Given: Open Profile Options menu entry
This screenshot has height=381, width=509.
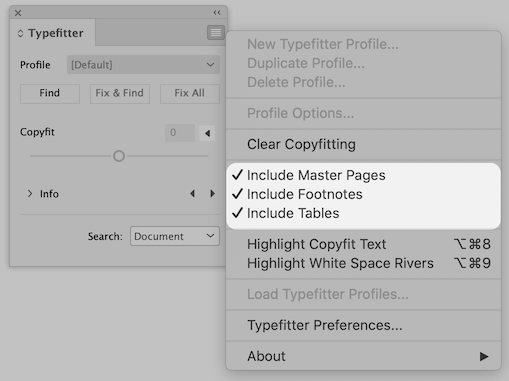Looking at the screenshot, I should pos(363,113).
